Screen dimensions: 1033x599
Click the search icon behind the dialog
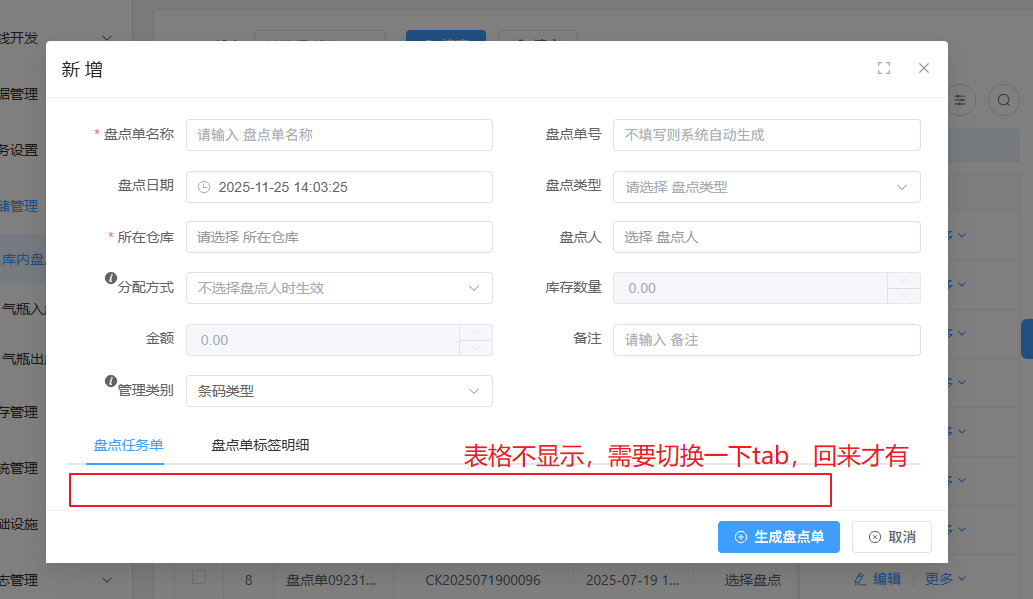pos(1003,99)
